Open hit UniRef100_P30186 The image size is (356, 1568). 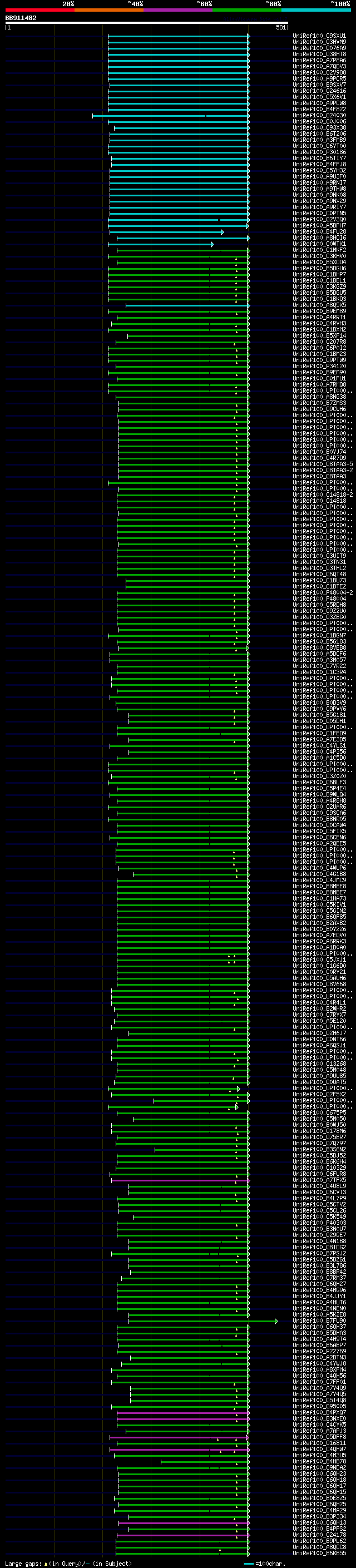click(319, 152)
